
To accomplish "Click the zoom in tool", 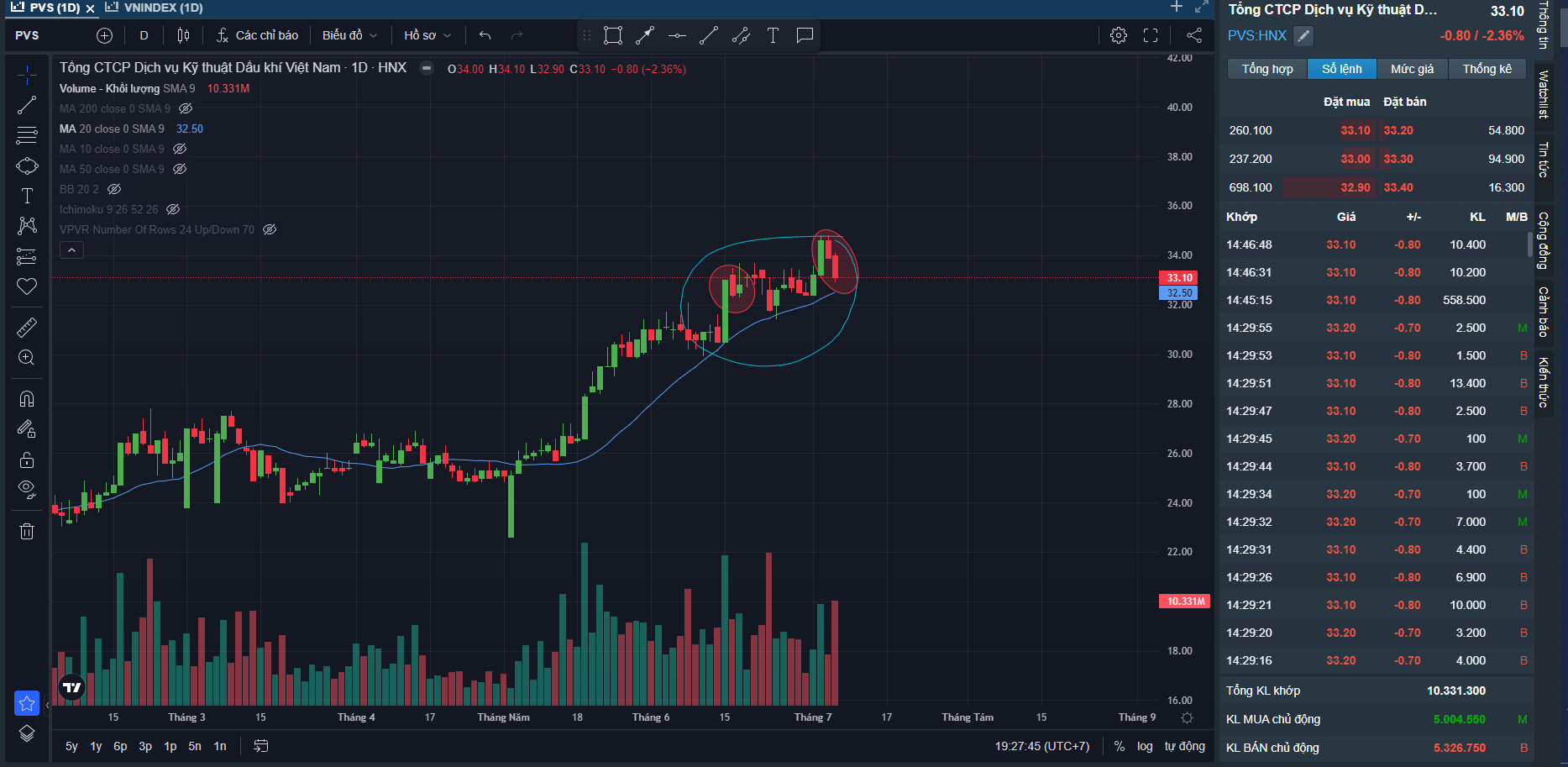I will 27,358.
